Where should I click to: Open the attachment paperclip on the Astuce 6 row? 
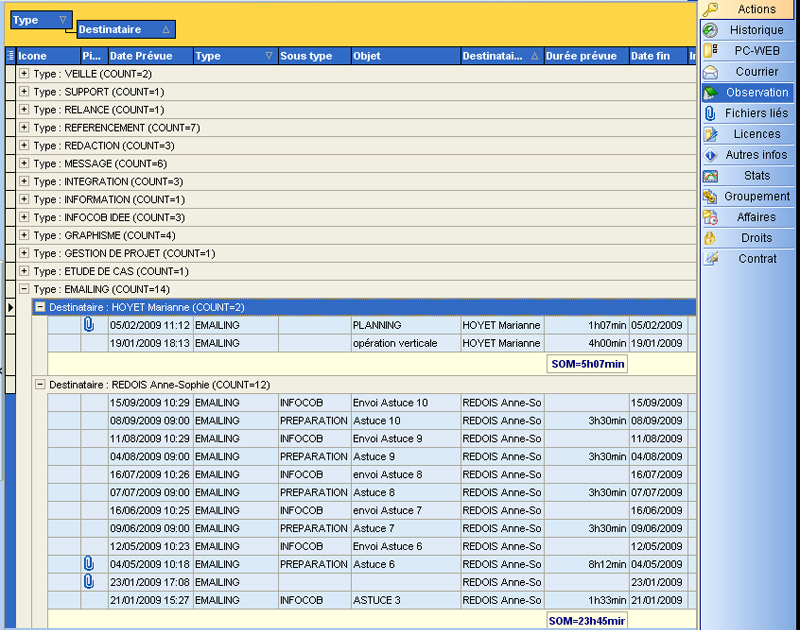pos(89,564)
